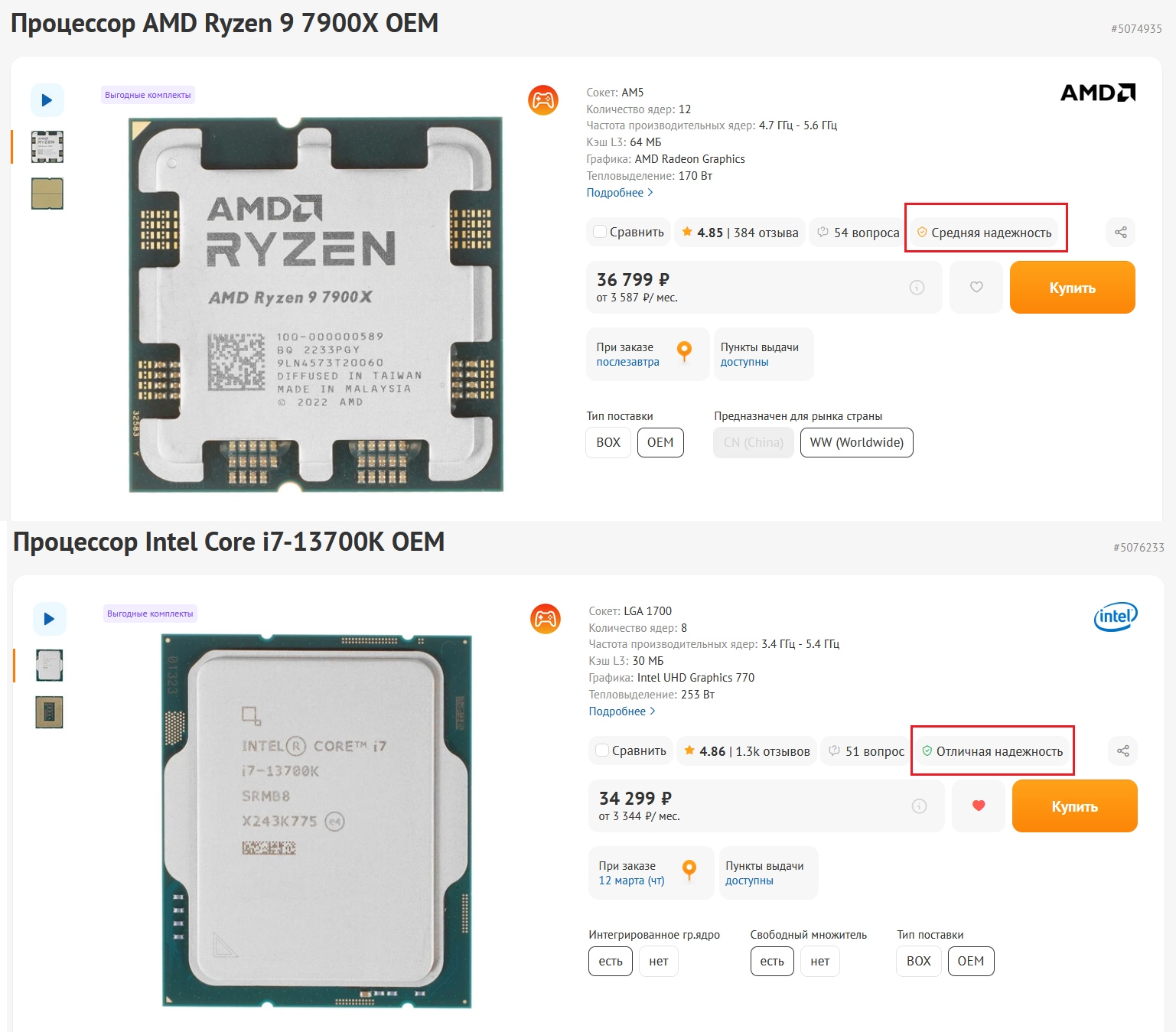Select WW (Worldwide) market option
The image size is (1176, 1032).
[857, 442]
